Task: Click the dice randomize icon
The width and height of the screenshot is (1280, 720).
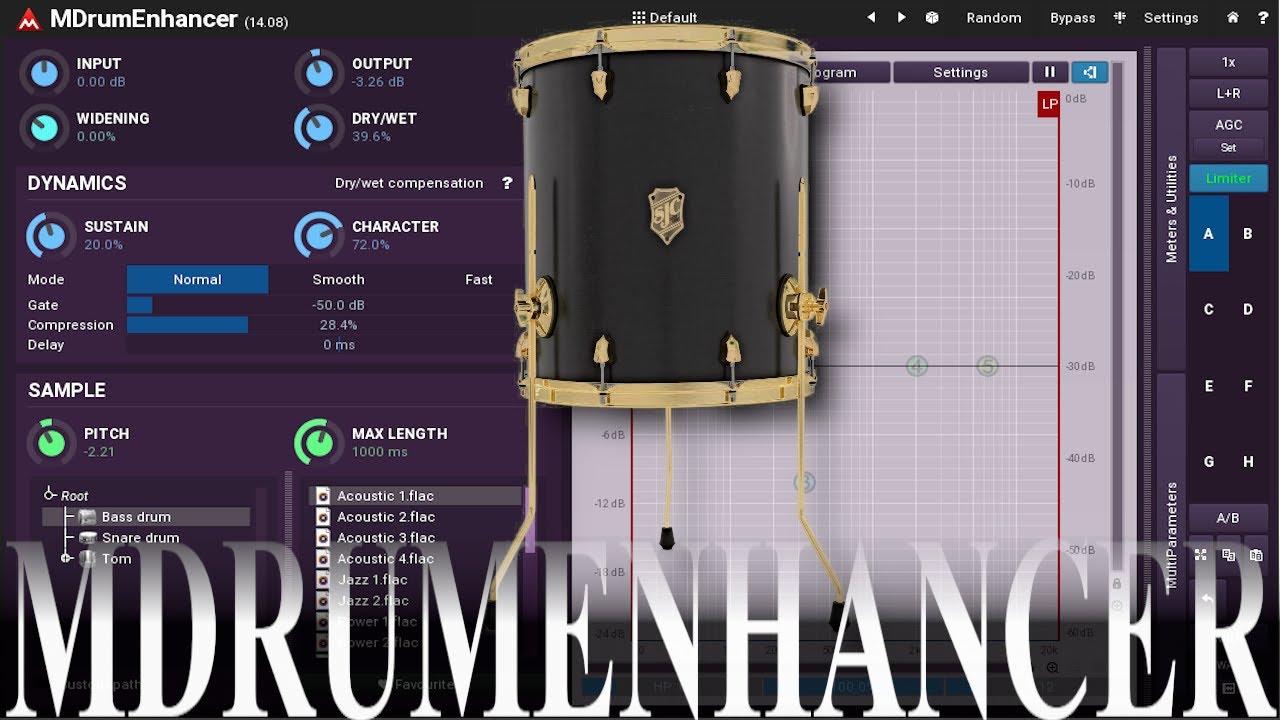Action: tap(932, 18)
